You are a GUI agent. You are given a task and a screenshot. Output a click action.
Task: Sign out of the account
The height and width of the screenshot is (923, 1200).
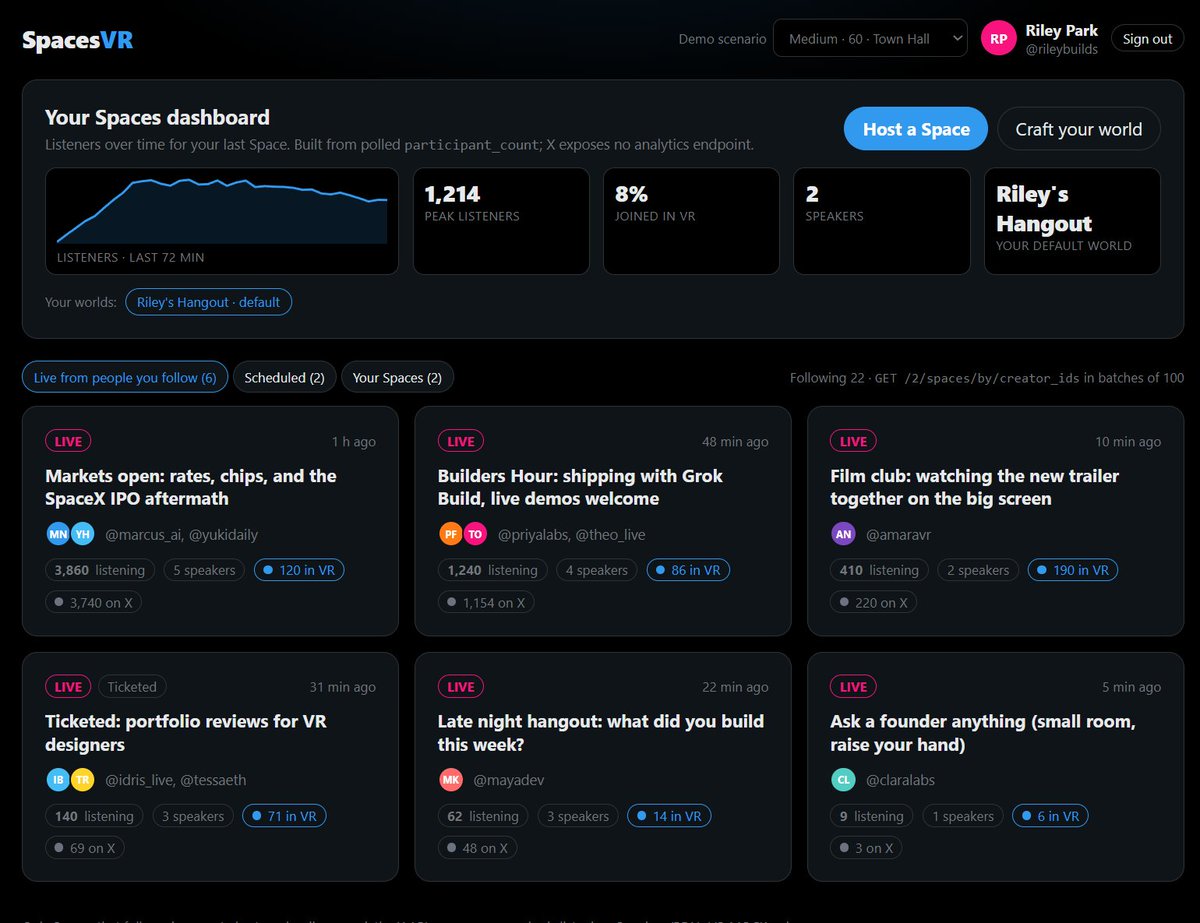pos(1147,39)
